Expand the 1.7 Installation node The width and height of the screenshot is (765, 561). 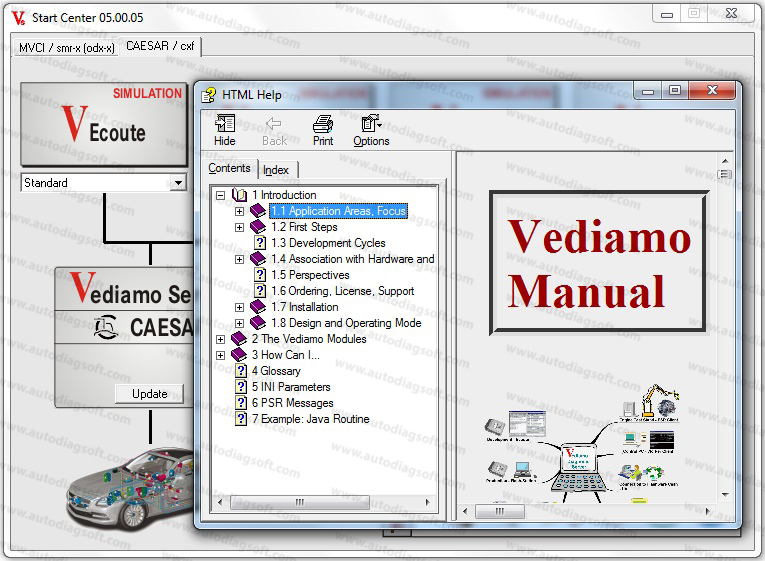coord(240,308)
